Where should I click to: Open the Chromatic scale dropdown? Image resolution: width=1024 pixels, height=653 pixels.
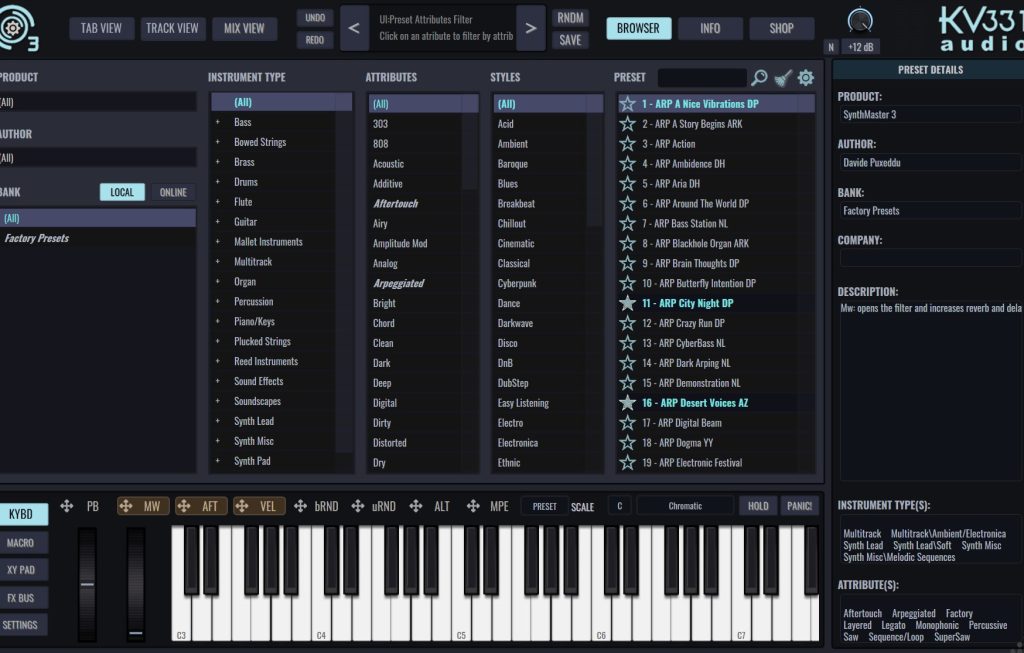[x=685, y=506]
